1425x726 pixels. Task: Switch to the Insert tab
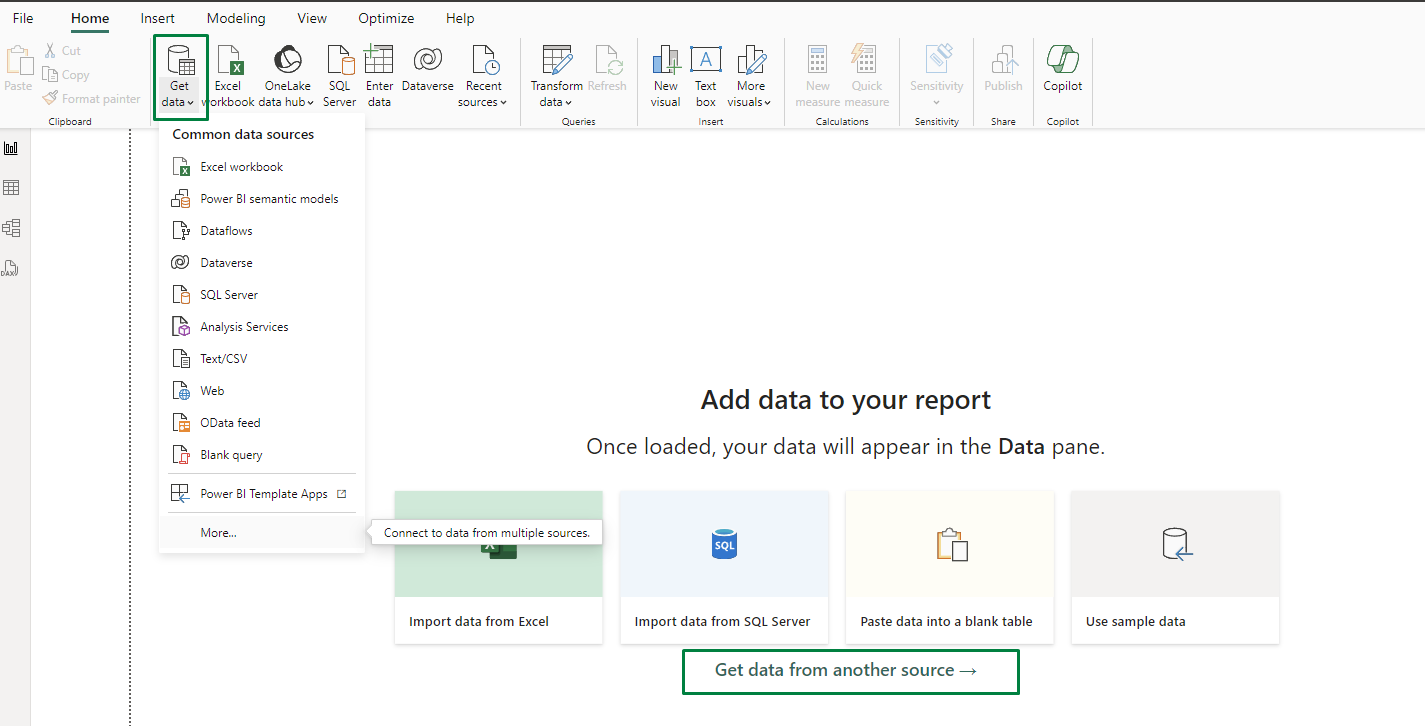pos(158,19)
